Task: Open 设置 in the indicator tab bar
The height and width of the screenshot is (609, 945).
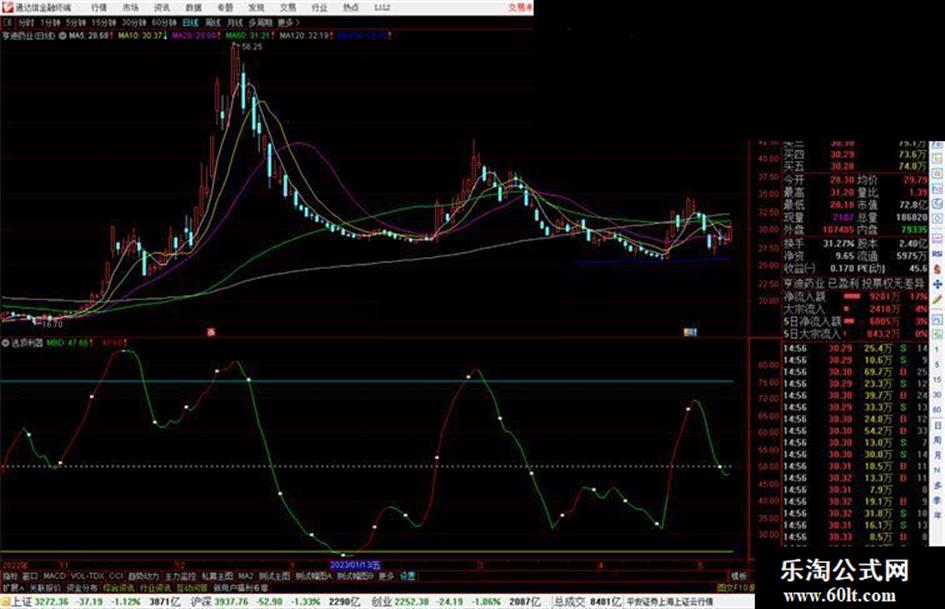Action: click(x=407, y=576)
